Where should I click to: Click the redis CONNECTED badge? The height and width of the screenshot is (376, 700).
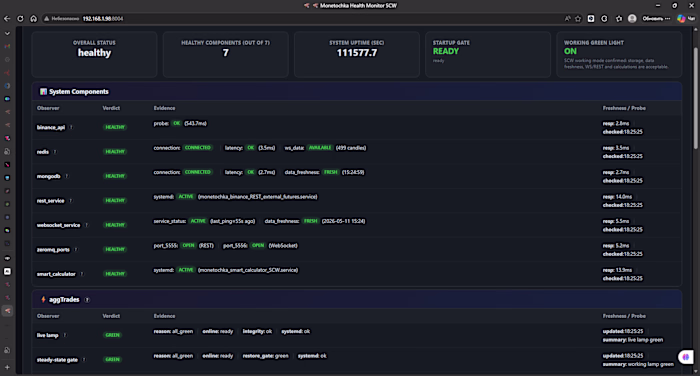[198, 148]
